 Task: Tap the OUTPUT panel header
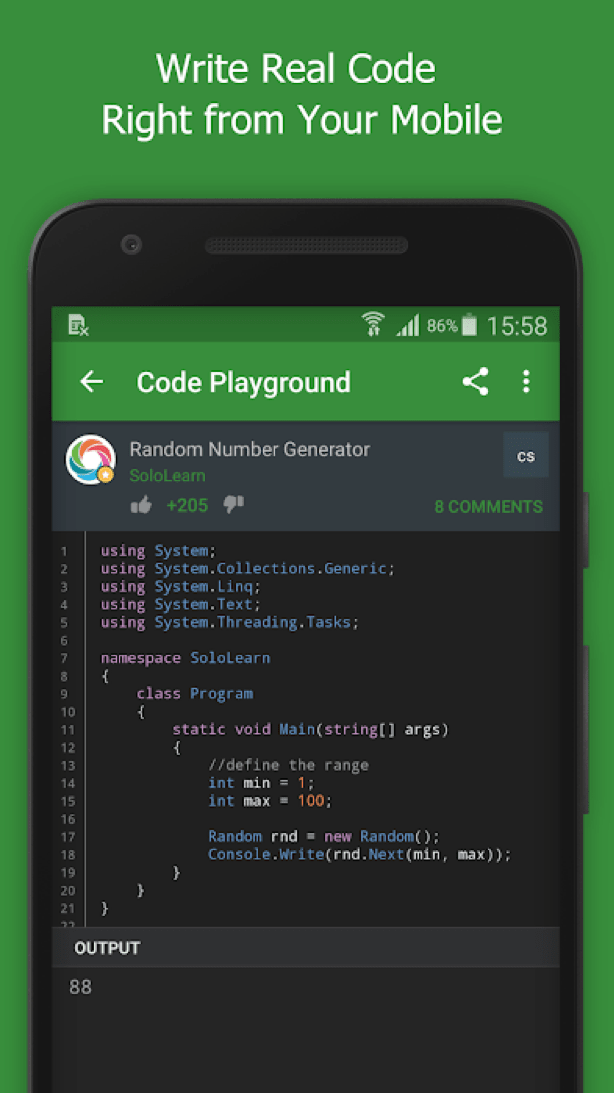[305, 947]
